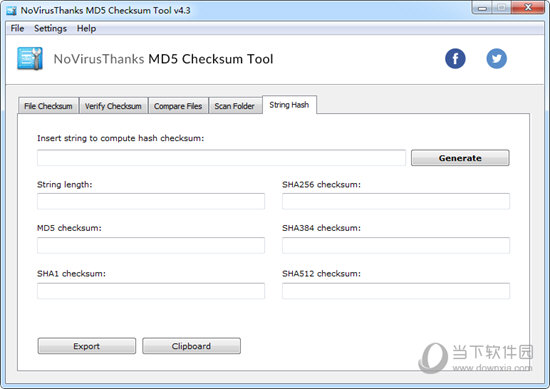Copy hashes with the Clipboard button
Image resolution: width=550 pixels, height=389 pixels.
192,346
